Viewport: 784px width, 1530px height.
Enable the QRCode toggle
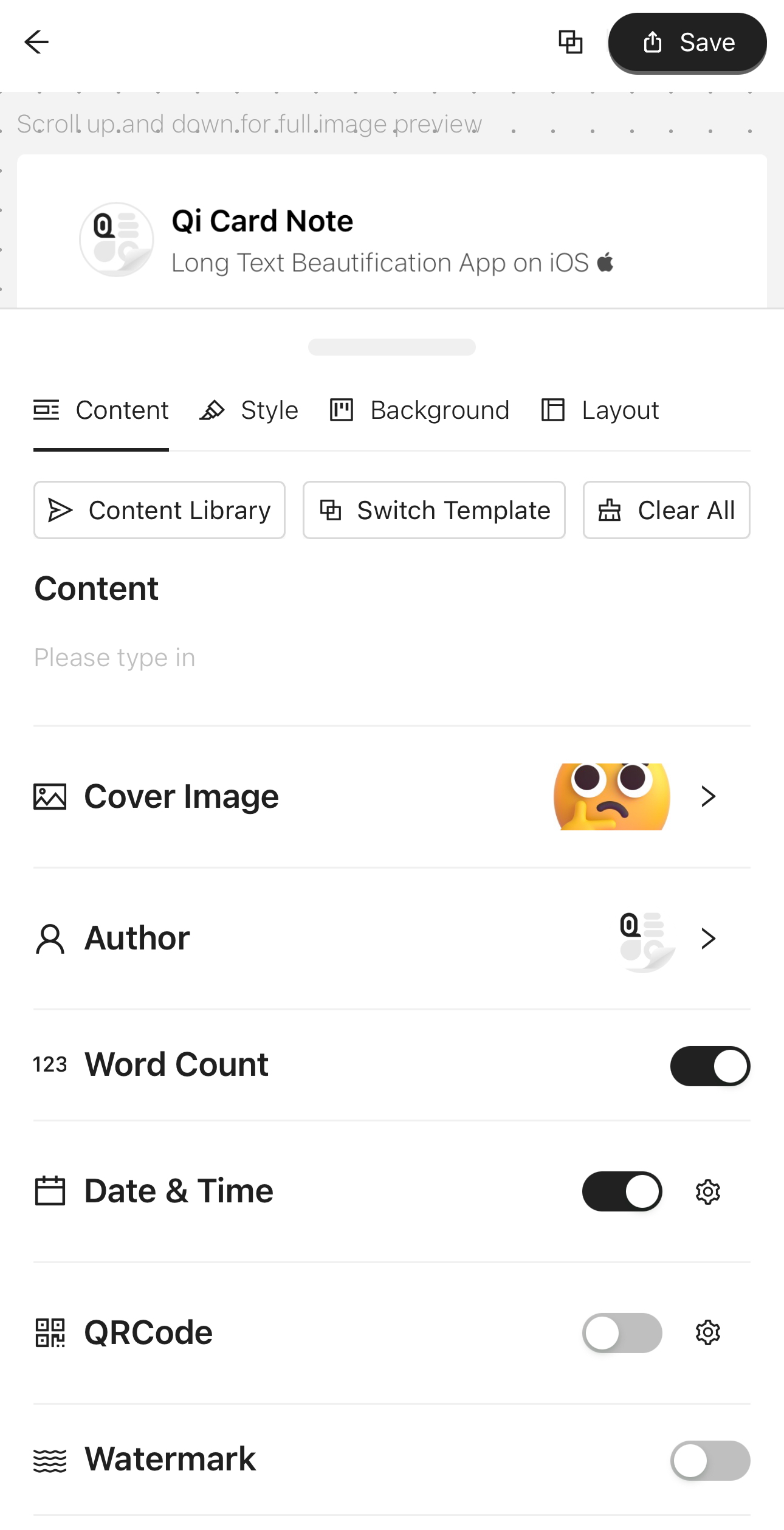tap(622, 1332)
